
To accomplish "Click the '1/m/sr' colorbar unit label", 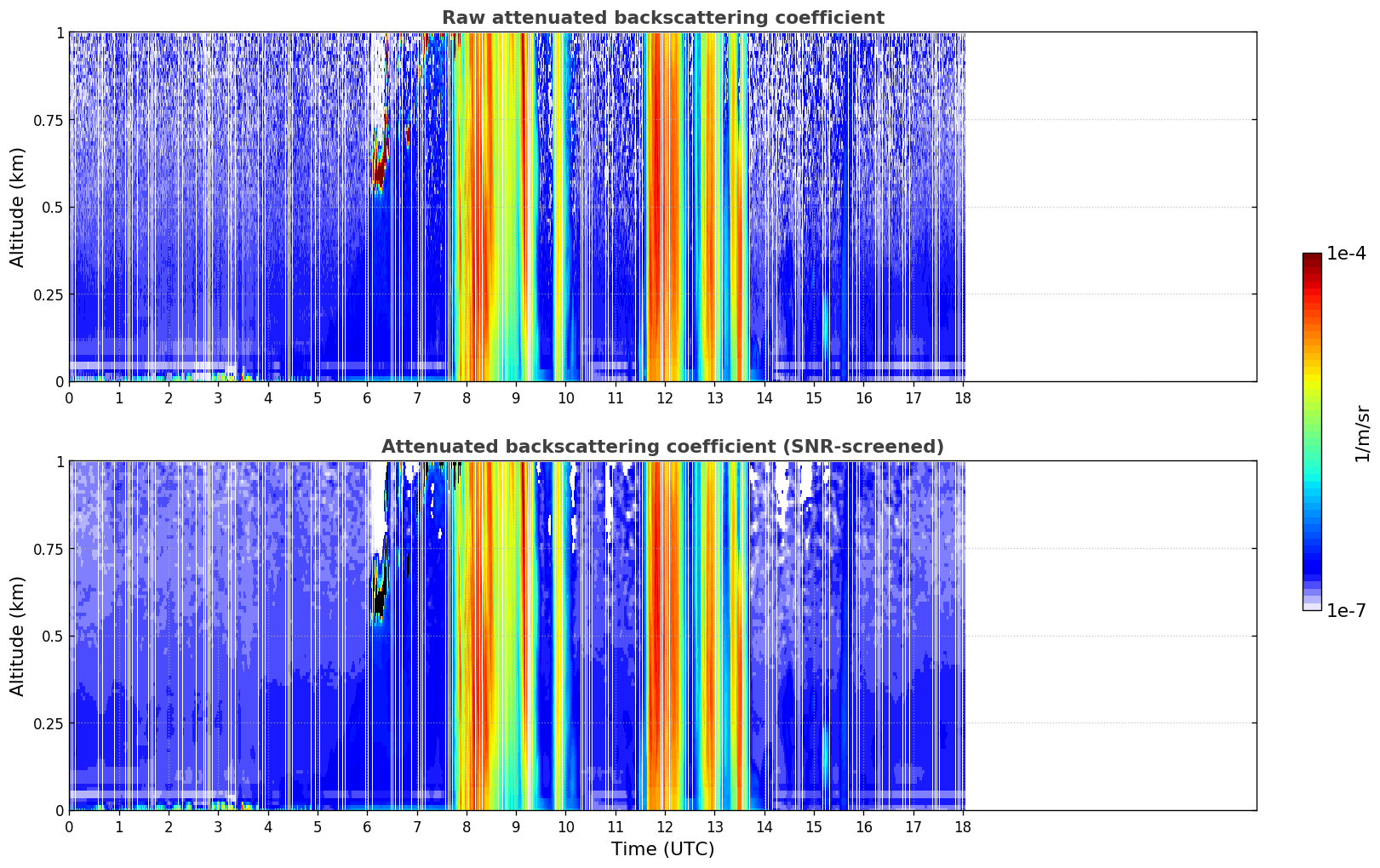I will click(x=1362, y=432).
